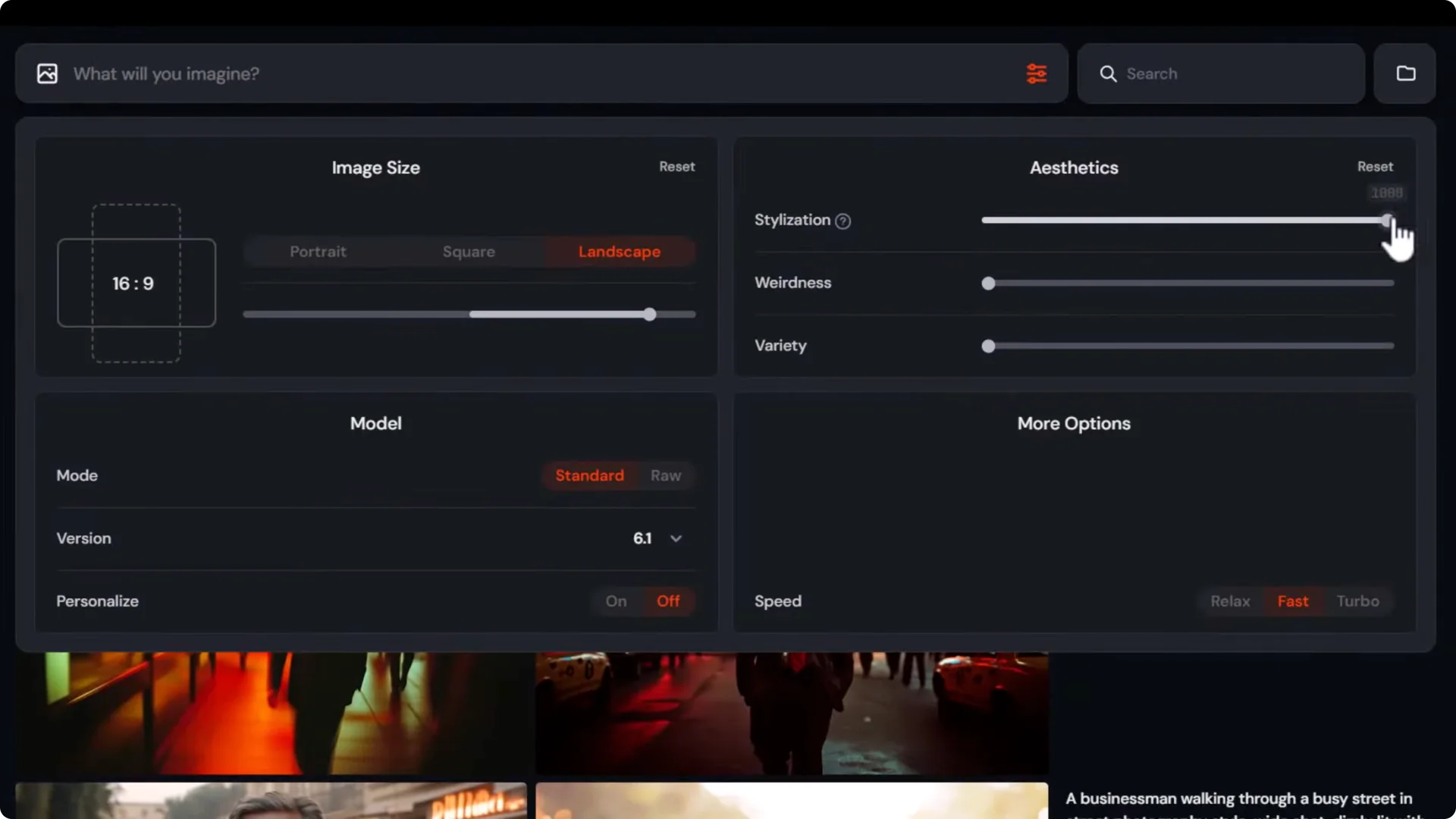Reset the Image Size settings

pyautogui.click(x=676, y=167)
